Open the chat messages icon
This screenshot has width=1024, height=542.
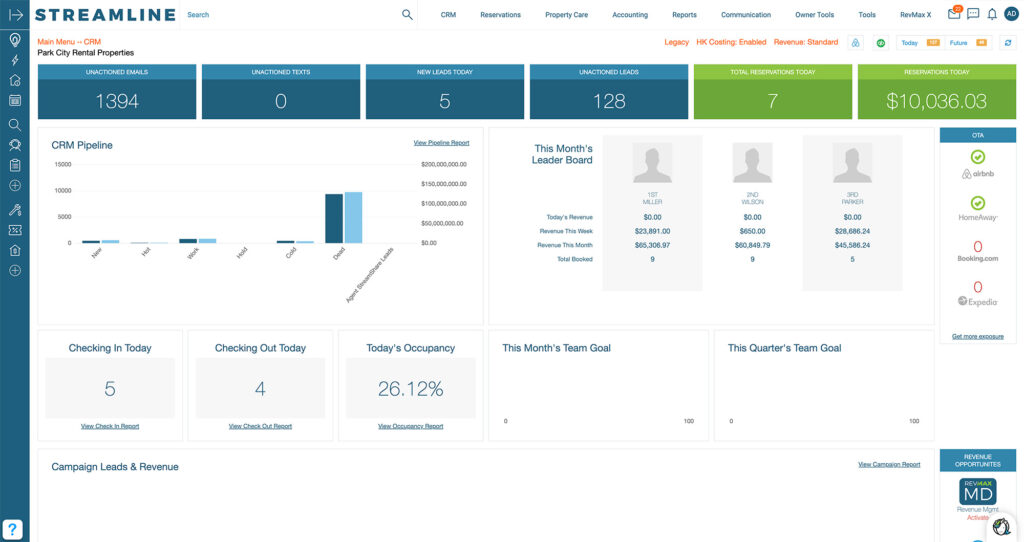tap(973, 14)
